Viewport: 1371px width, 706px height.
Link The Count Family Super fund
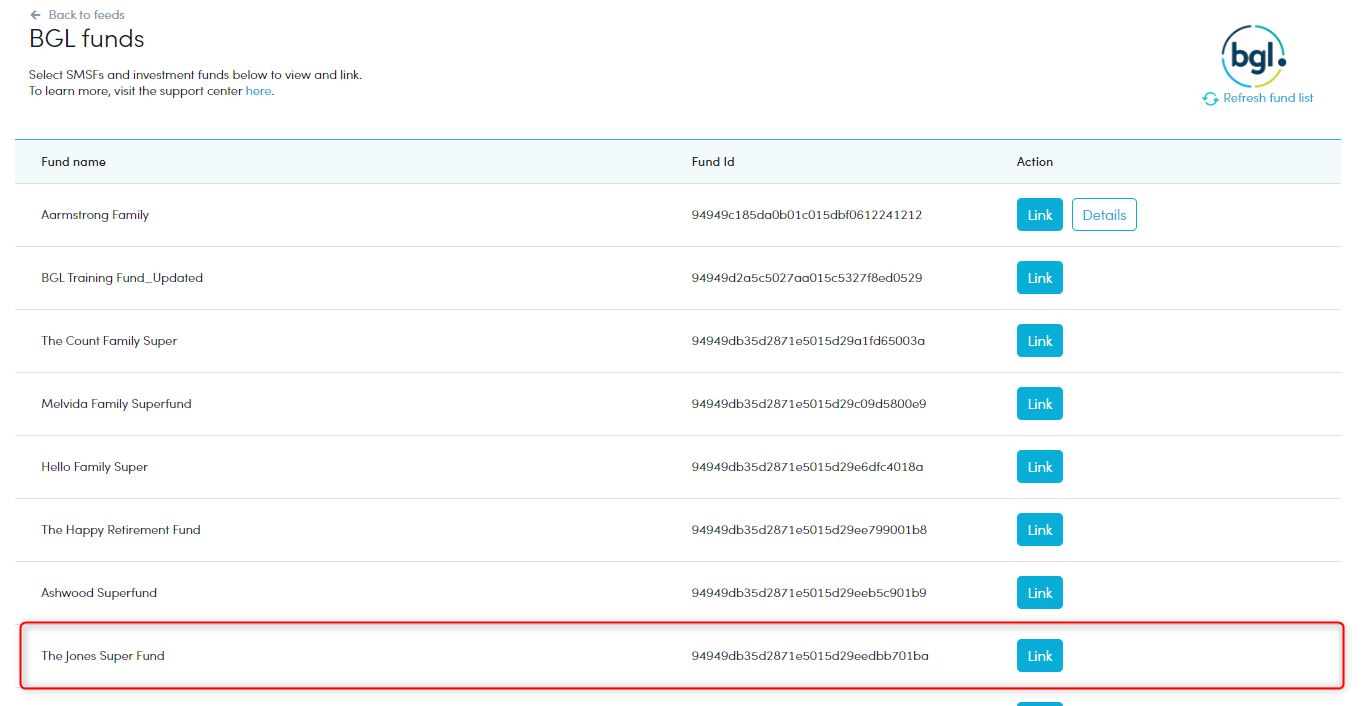pos(1040,341)
